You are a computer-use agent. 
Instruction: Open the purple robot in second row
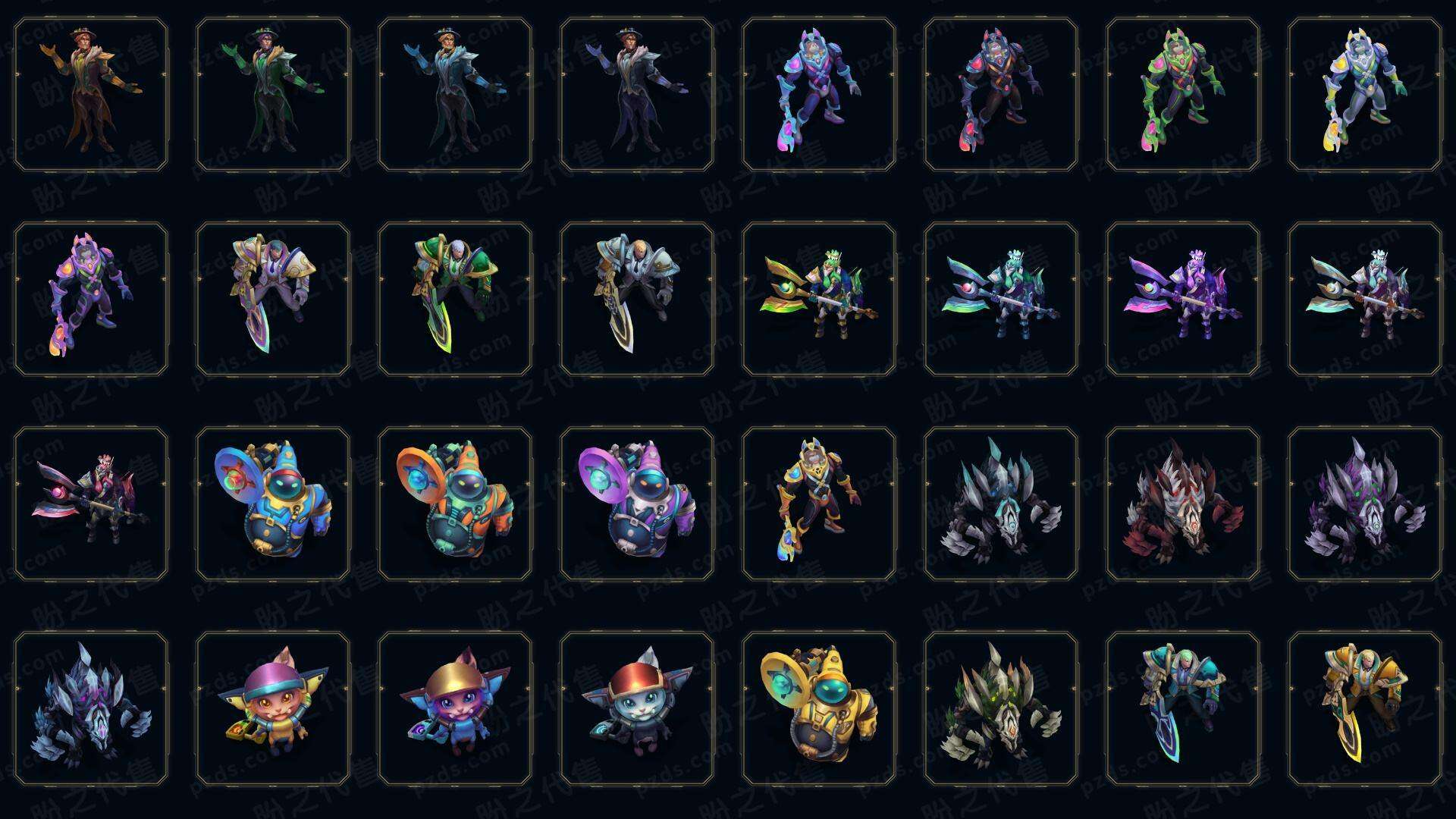pyautogui.click(x=91, y=299)
